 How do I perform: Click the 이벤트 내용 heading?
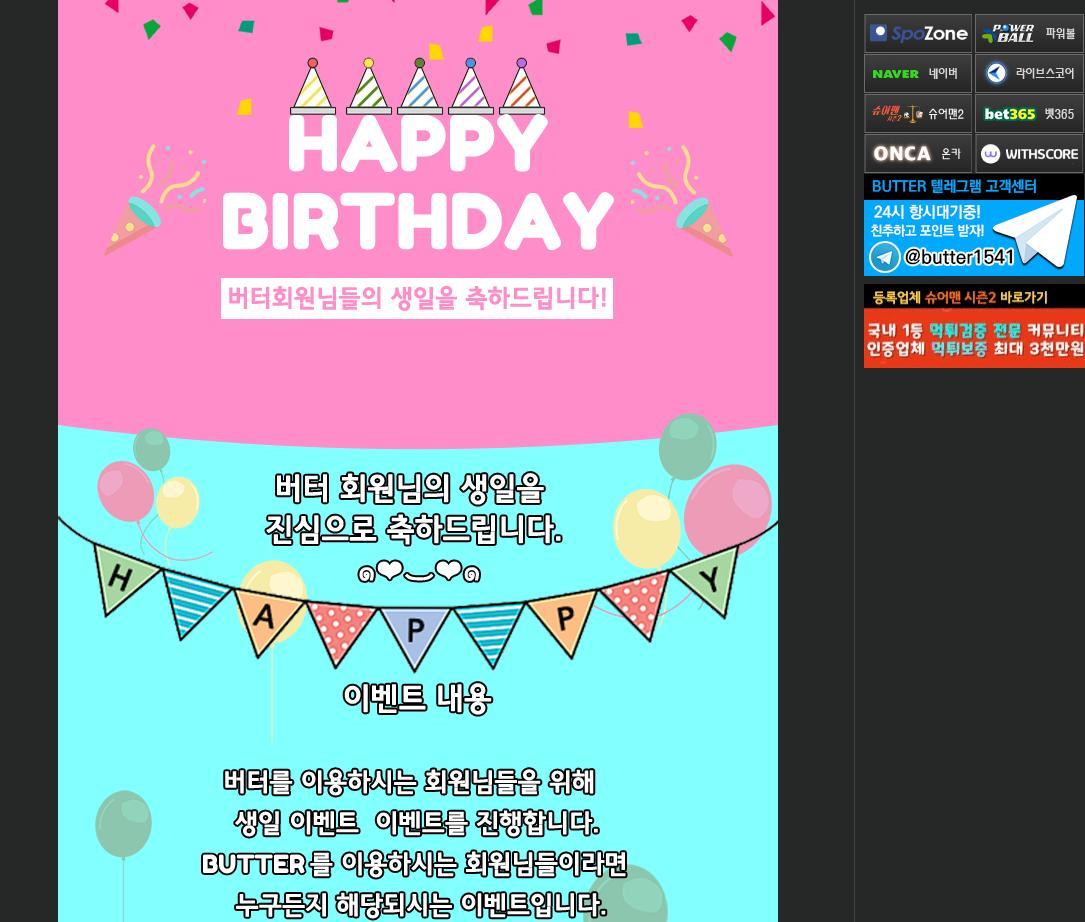pos(417,697)
